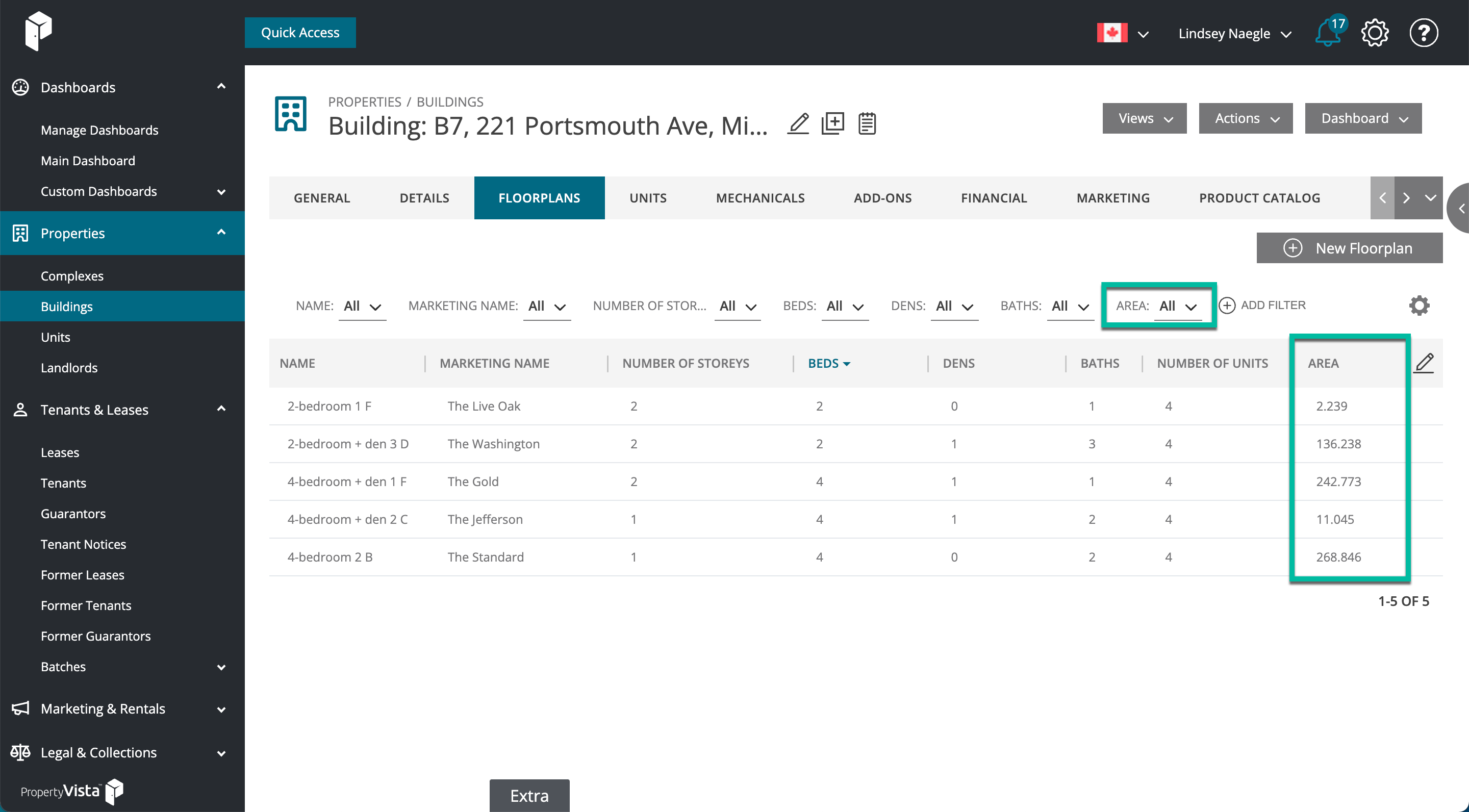Image resolution: width=1469 pixels, height=812 pixels.
Task: Open the Views dropdown
Action: [x=1144, y=118]
